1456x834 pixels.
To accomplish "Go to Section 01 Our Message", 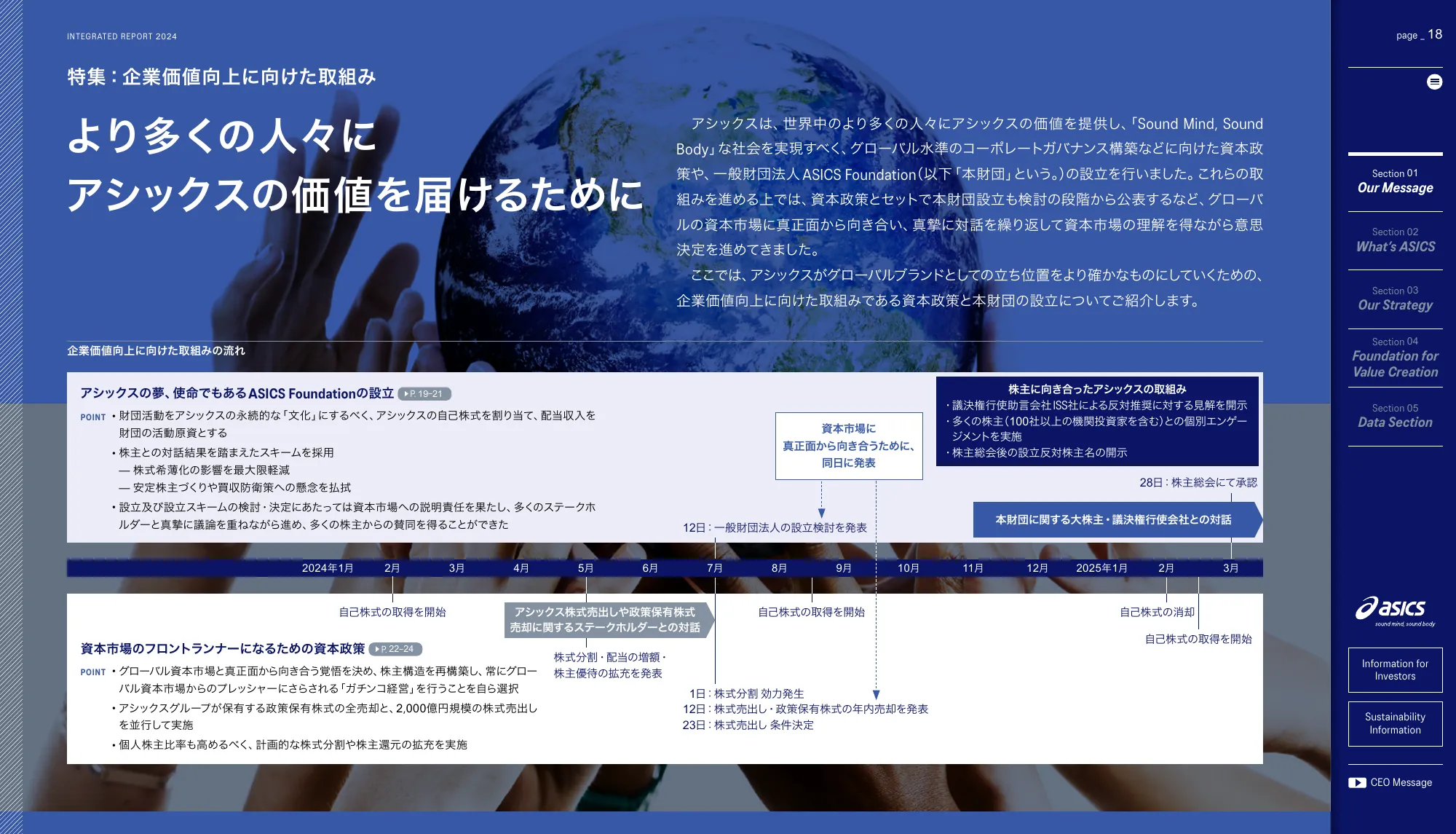I will [x=1395, y=181].
